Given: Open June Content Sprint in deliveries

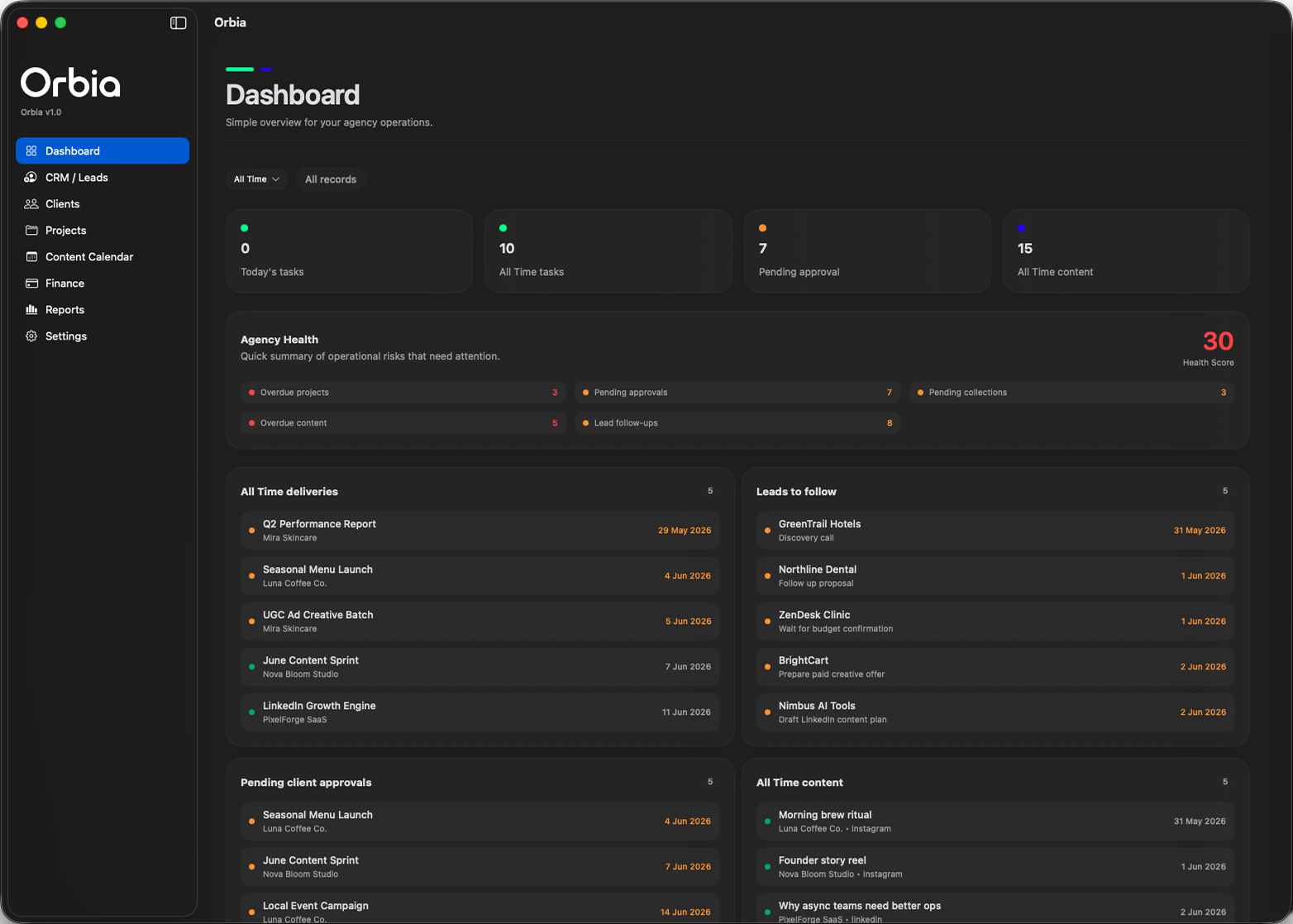Looking at the screenshot, I should (480, 667).
